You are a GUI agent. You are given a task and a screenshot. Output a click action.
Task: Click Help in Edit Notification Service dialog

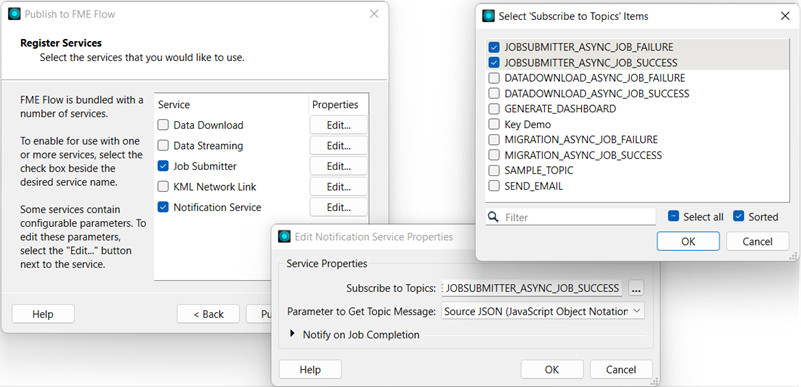pos(310,370)
